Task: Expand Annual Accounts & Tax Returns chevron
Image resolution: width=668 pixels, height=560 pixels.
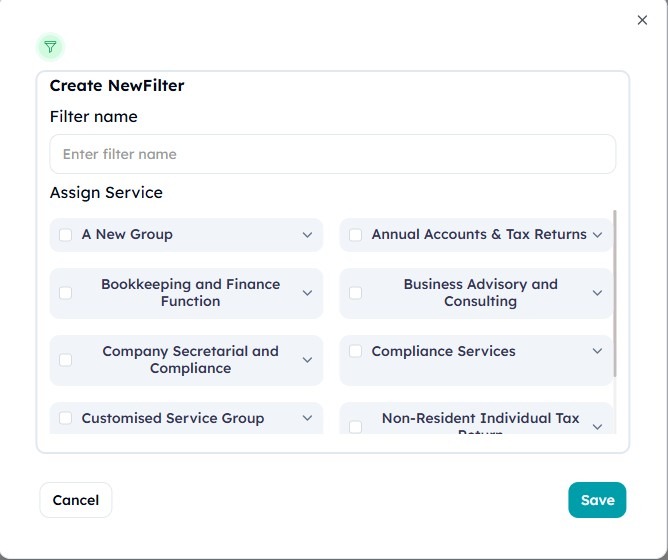Action: 597,235
